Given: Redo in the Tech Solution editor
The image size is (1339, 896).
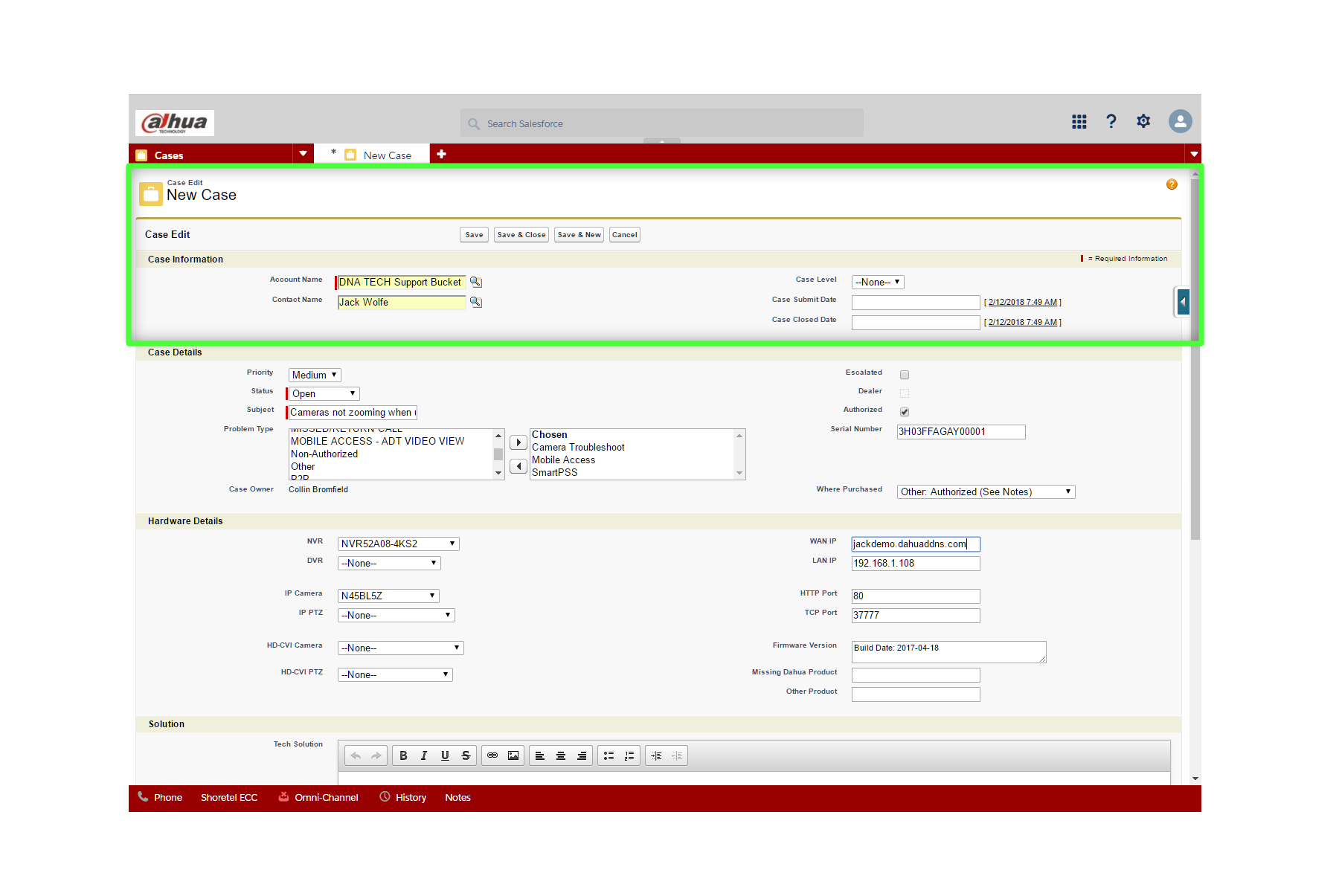Looking at the screenshot, I should 376,755.
